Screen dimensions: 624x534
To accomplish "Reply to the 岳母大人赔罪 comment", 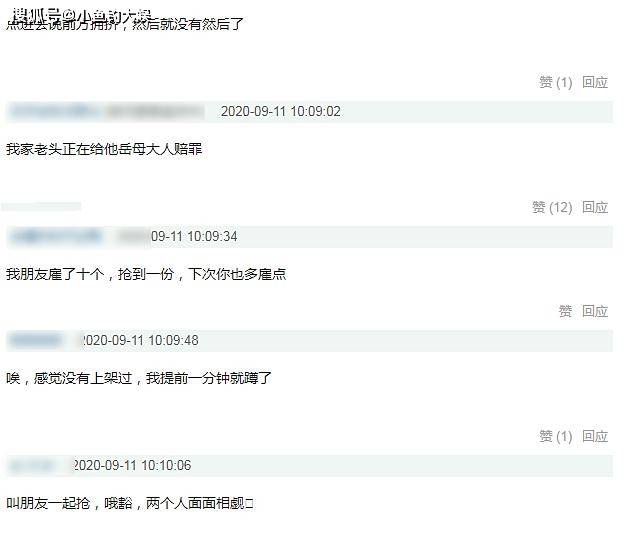I will point(595,207).
